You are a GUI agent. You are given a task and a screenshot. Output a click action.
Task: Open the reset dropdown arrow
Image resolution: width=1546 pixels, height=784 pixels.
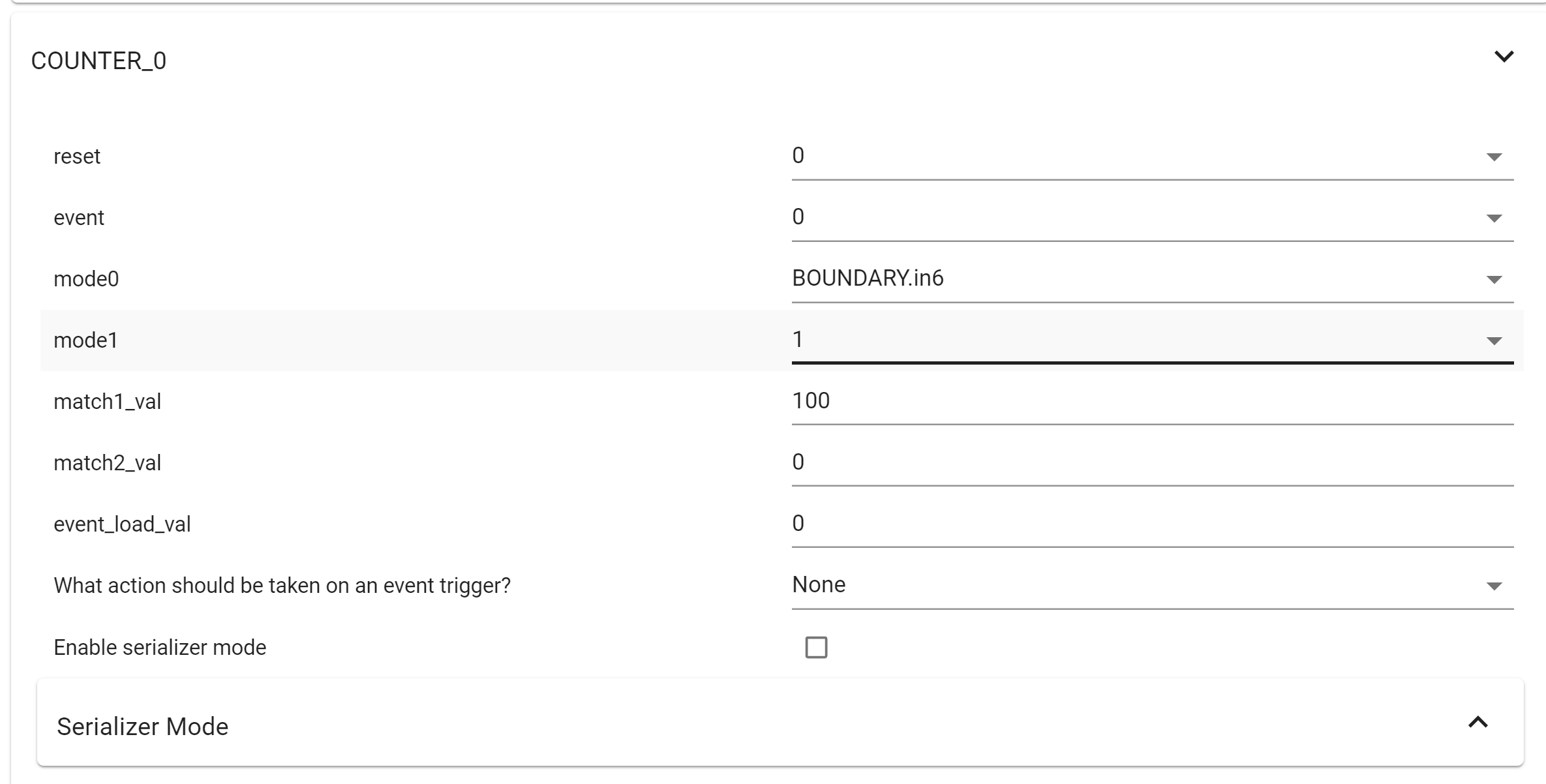tap(1494, 157)
